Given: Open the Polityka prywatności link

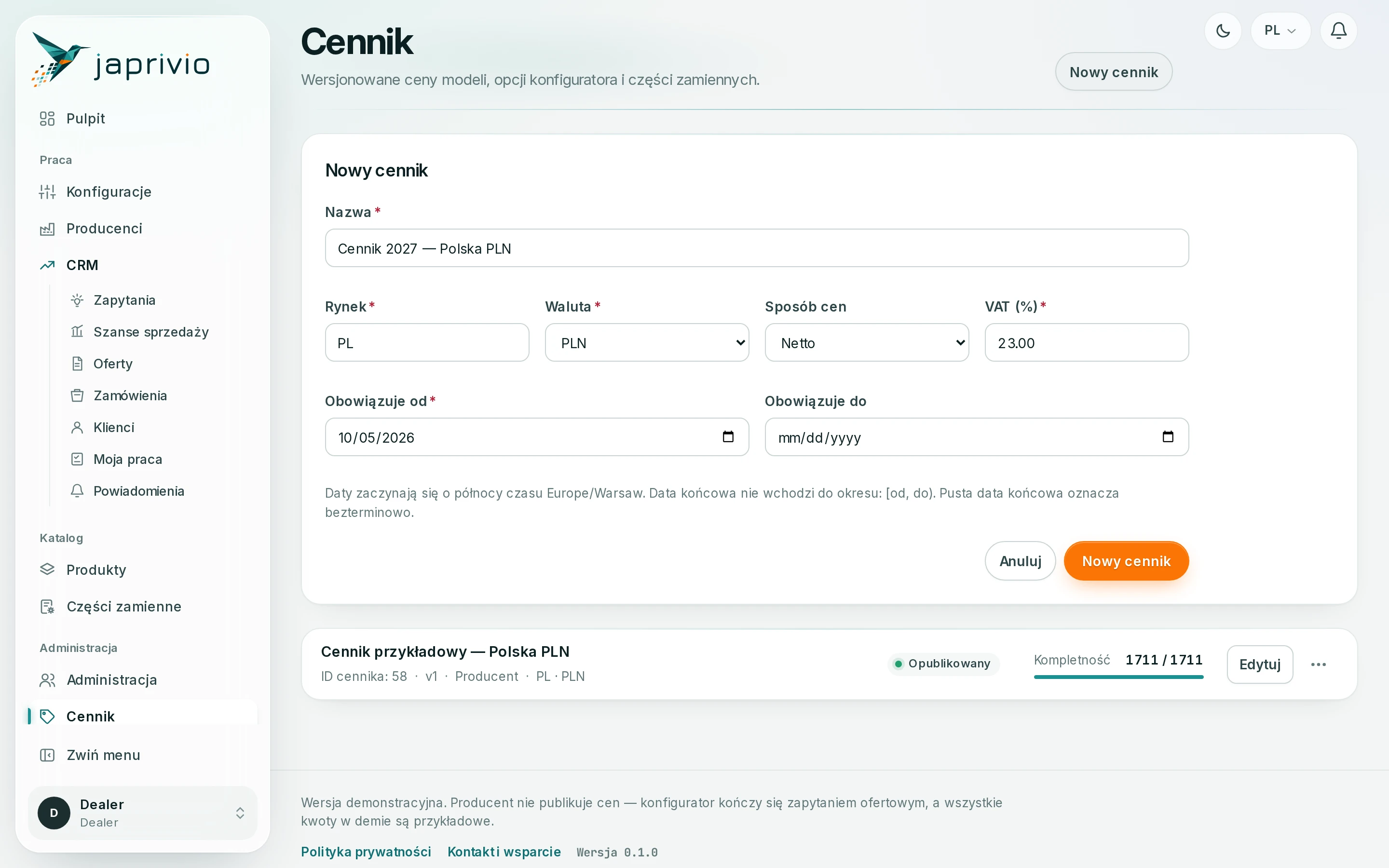Looking at the screenshot, I should 366,852.
